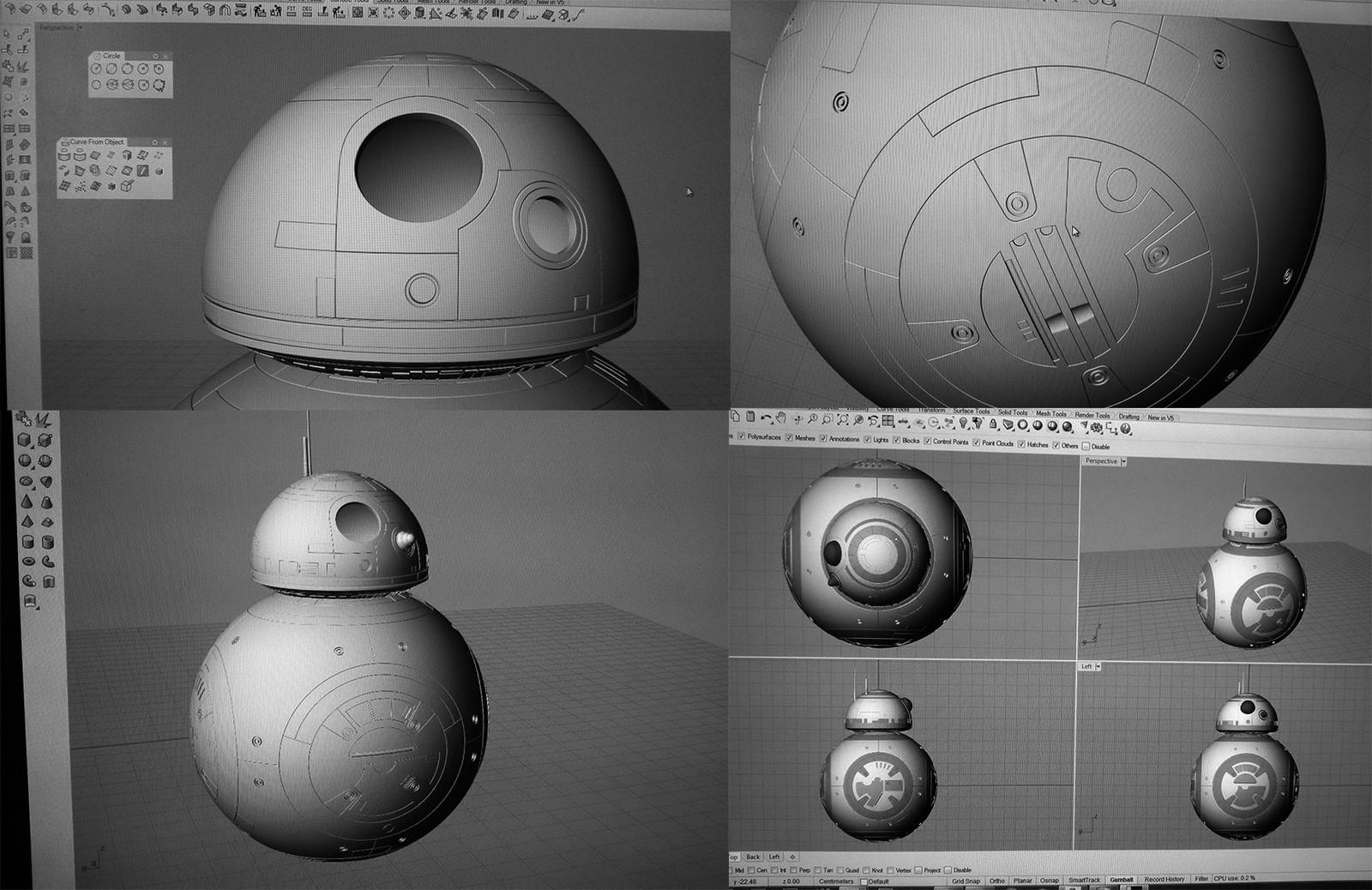Toggle the Osnap status bar pane

tap(1049, 881)
